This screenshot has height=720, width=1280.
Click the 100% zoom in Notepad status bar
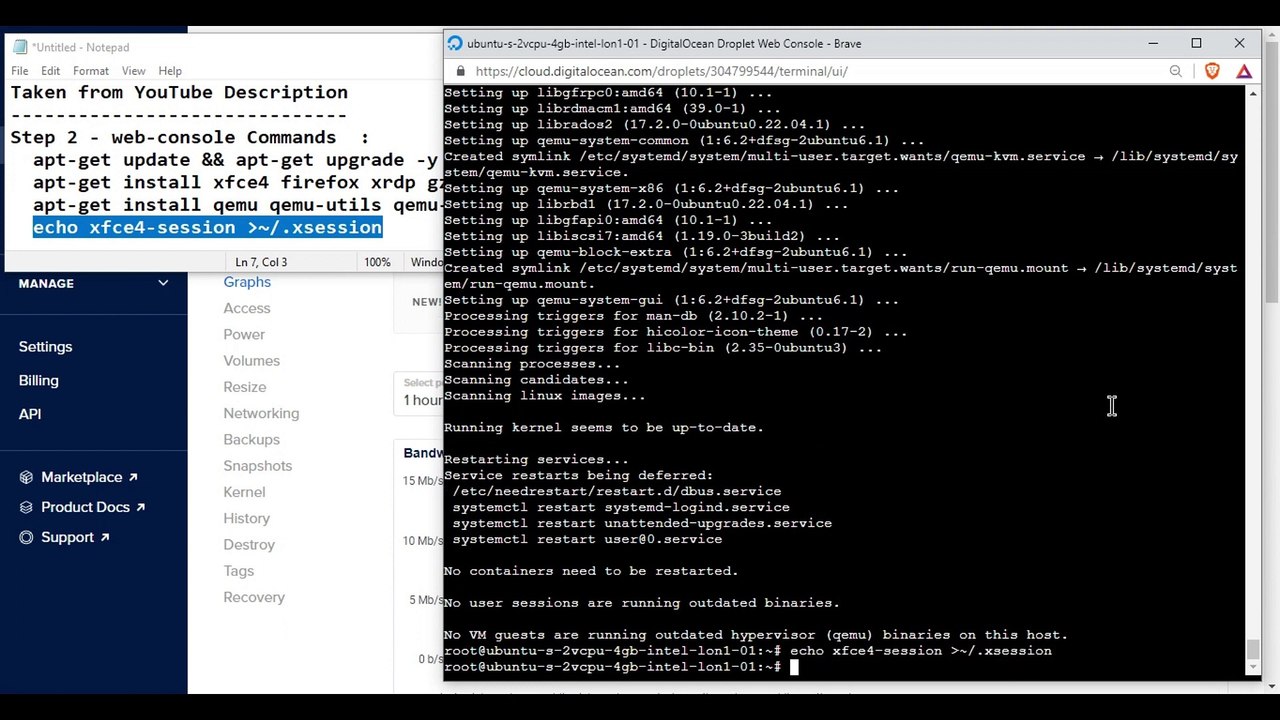(x=377, y=262)
